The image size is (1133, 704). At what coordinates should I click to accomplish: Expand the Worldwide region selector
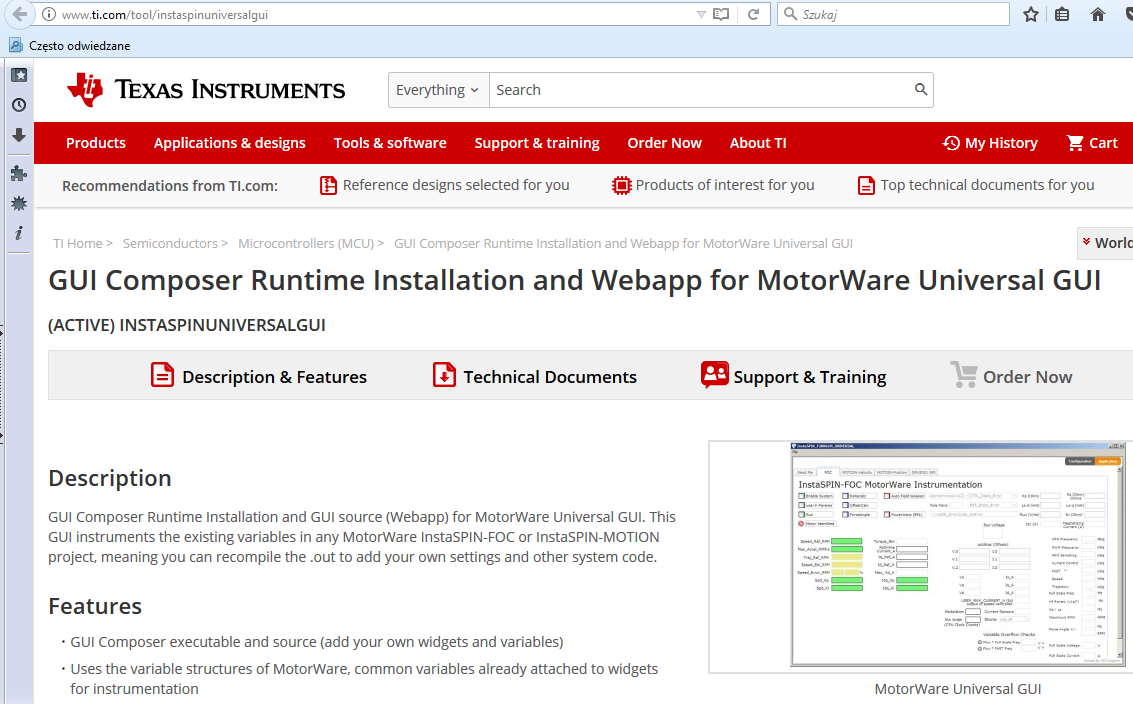(x=1106, y=243)
